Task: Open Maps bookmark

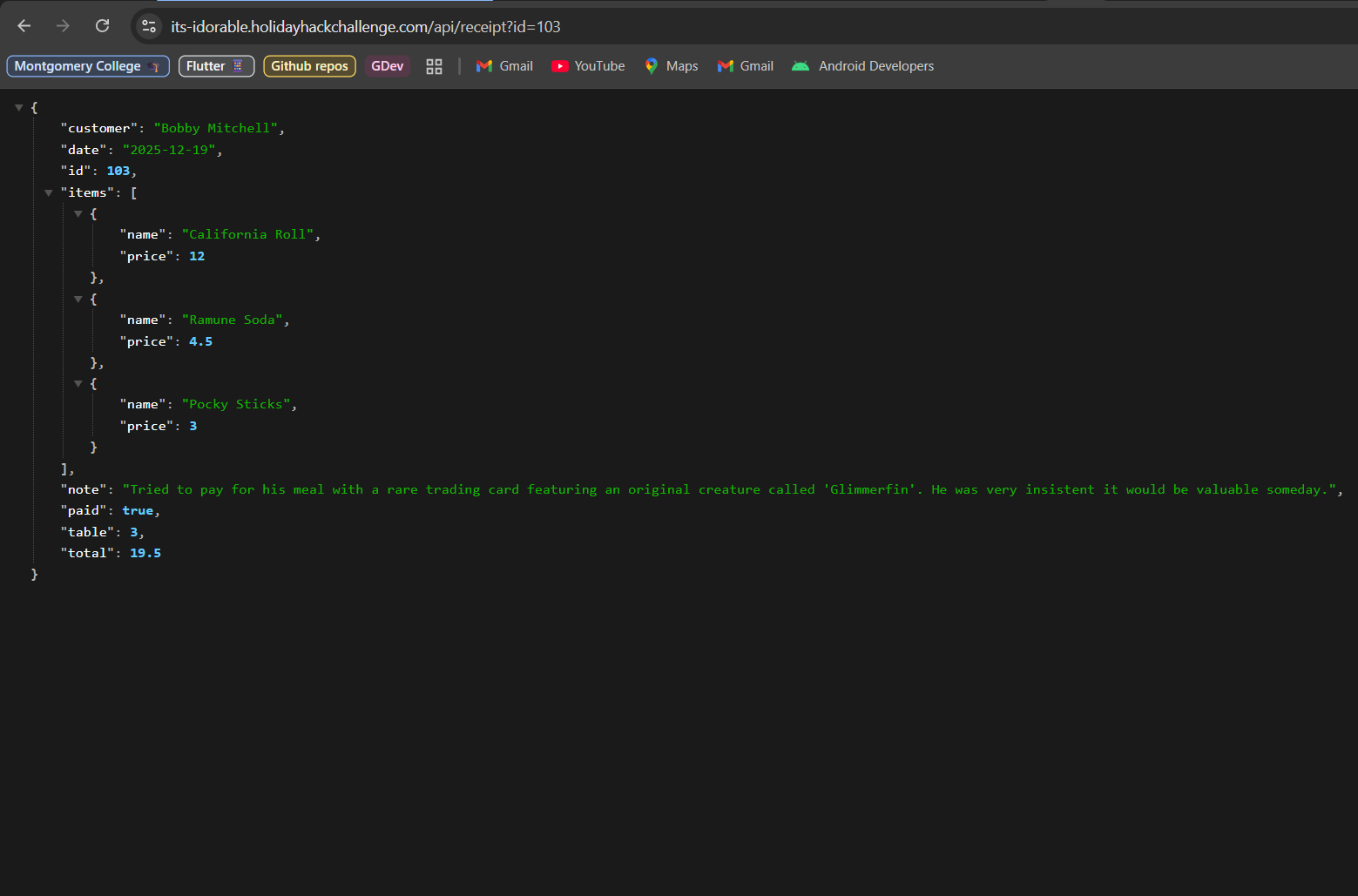Action: coord(671,66)
